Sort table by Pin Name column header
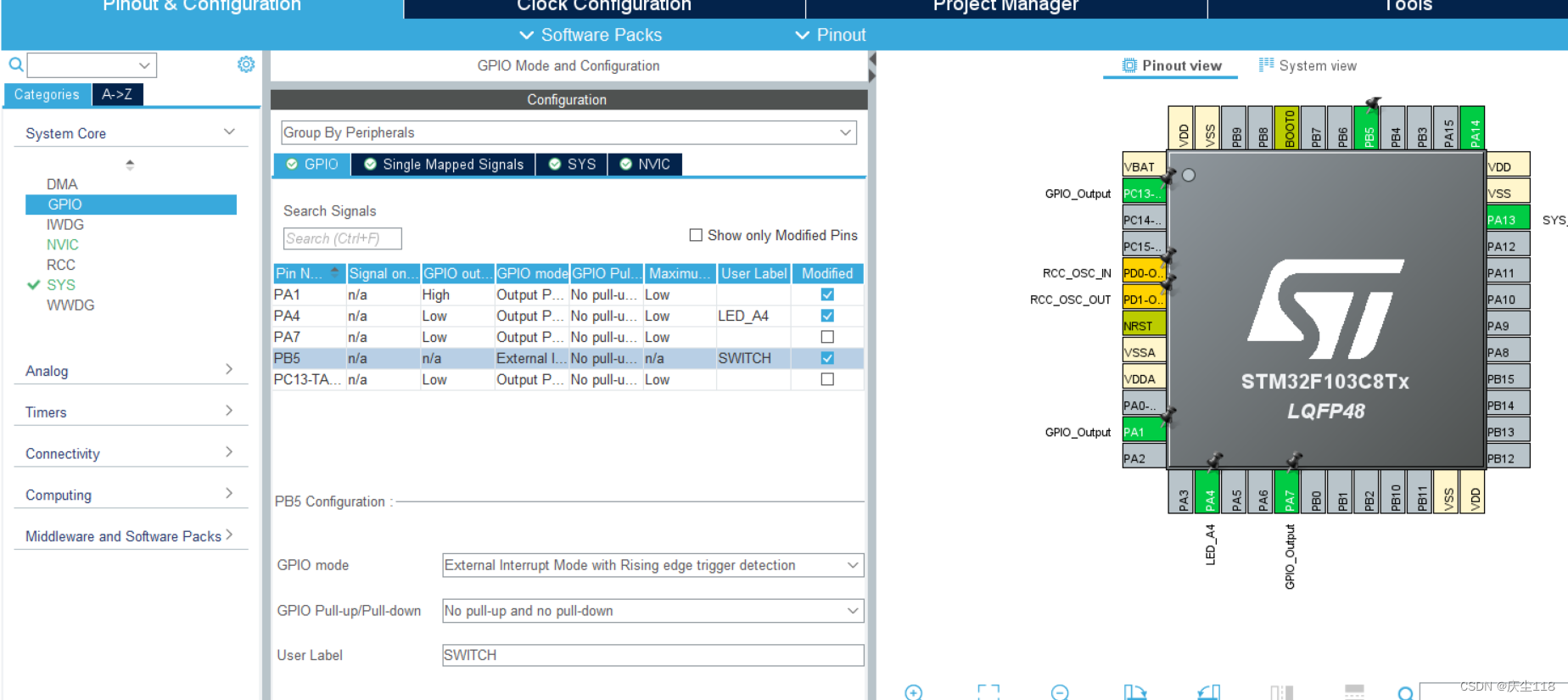 click(309, 273)
